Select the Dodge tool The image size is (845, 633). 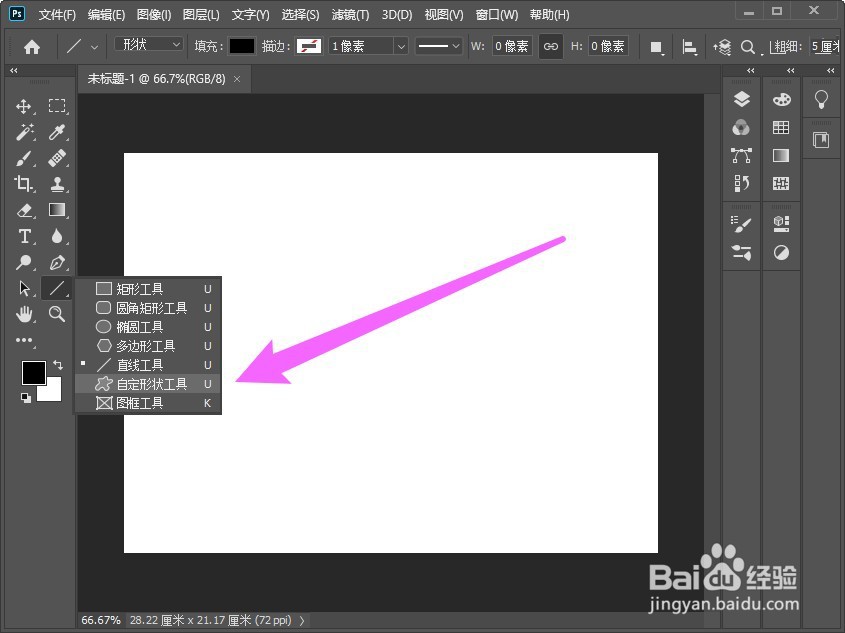coord(24,262)
